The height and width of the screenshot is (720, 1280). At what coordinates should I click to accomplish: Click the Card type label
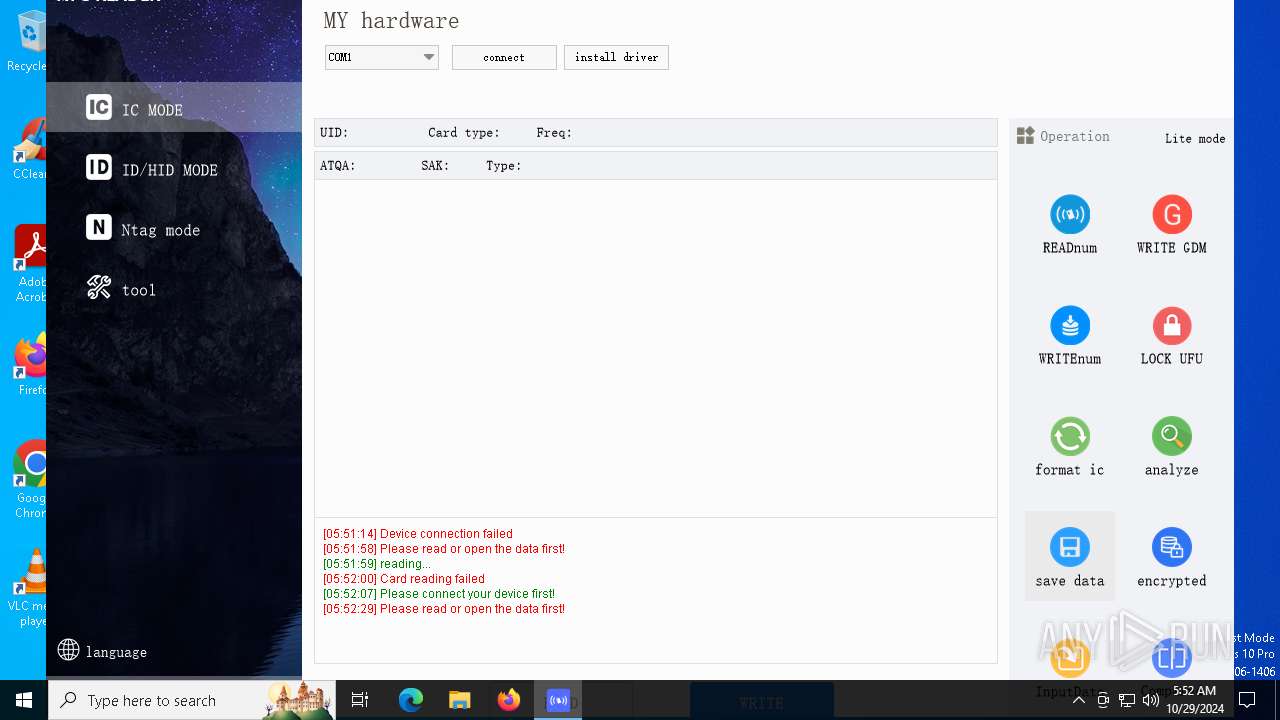pos(464,133)
